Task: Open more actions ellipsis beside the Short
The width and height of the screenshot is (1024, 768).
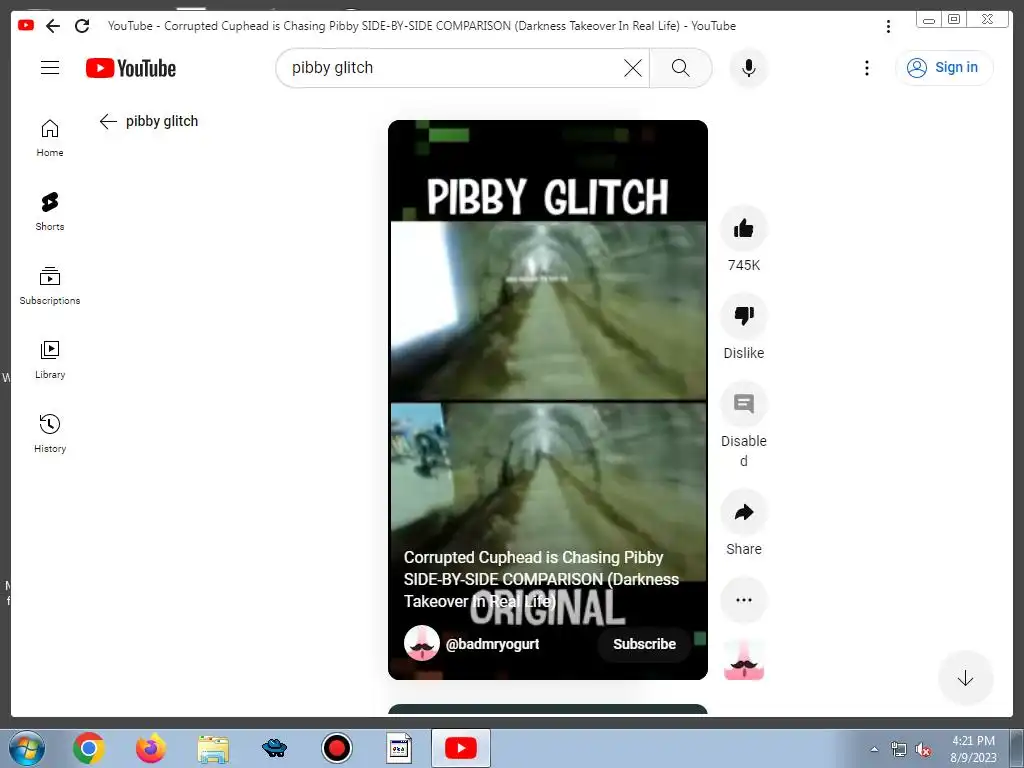Action: [743, 600]
